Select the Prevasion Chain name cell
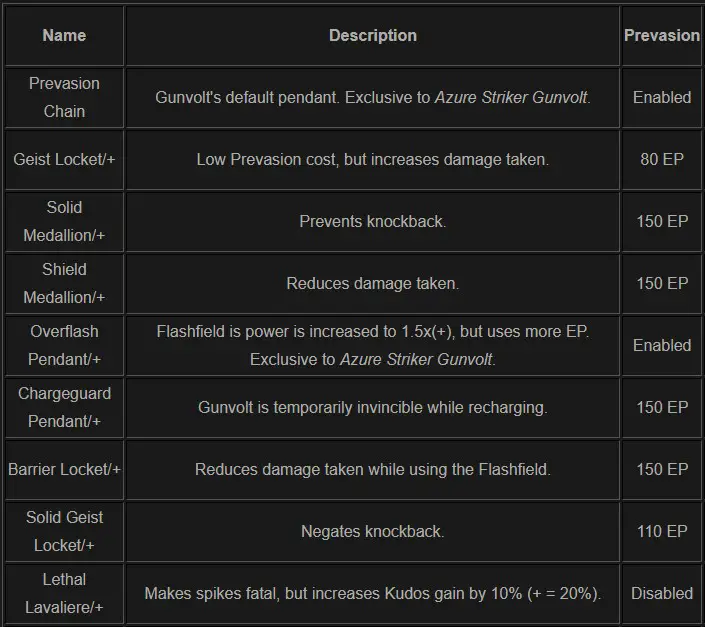 point(64,98)
